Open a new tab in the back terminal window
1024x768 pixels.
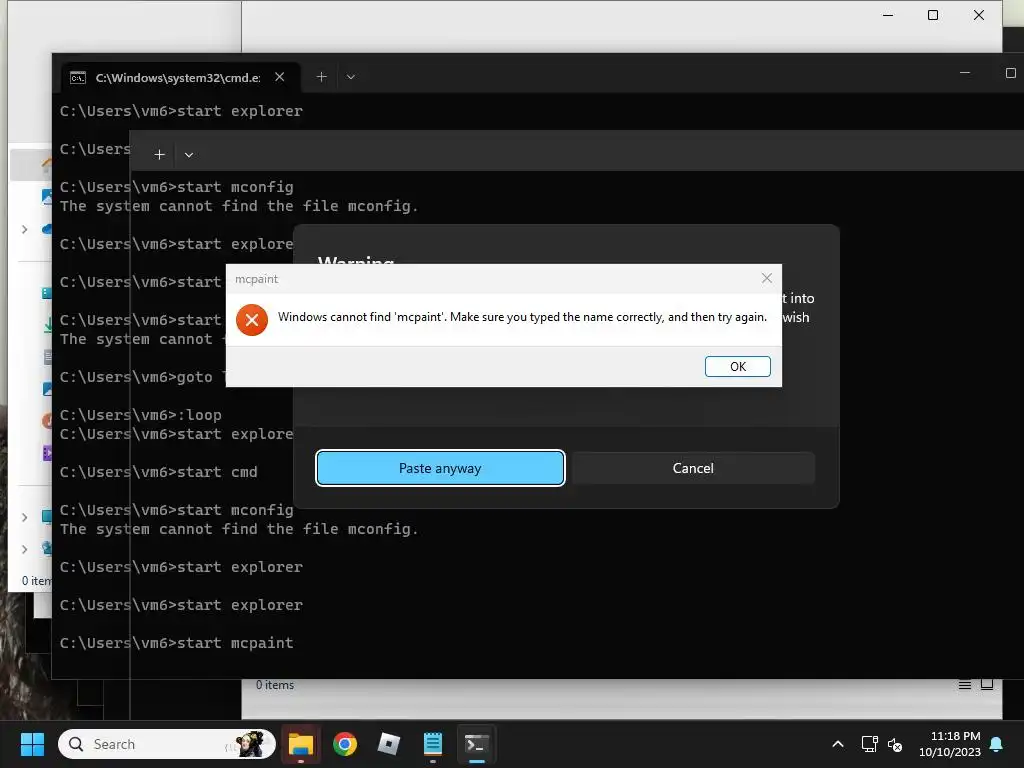pos(321,77)
